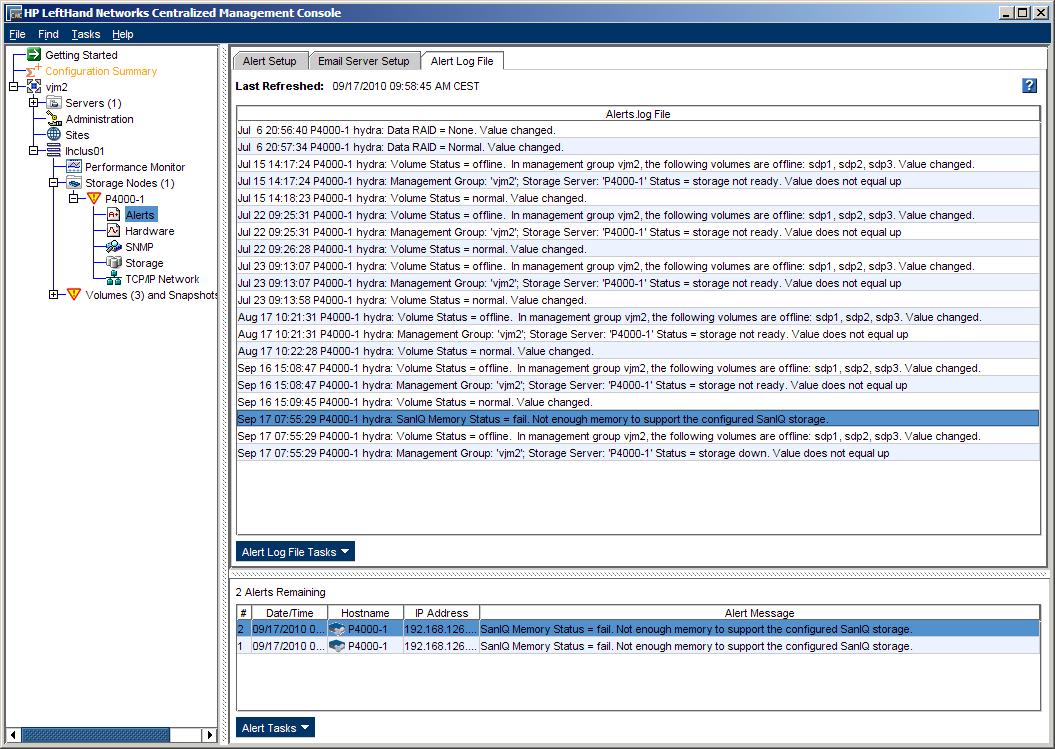Switch to the Alert Setup tab
Screen dimensions: 1055x749
[270, 61]
